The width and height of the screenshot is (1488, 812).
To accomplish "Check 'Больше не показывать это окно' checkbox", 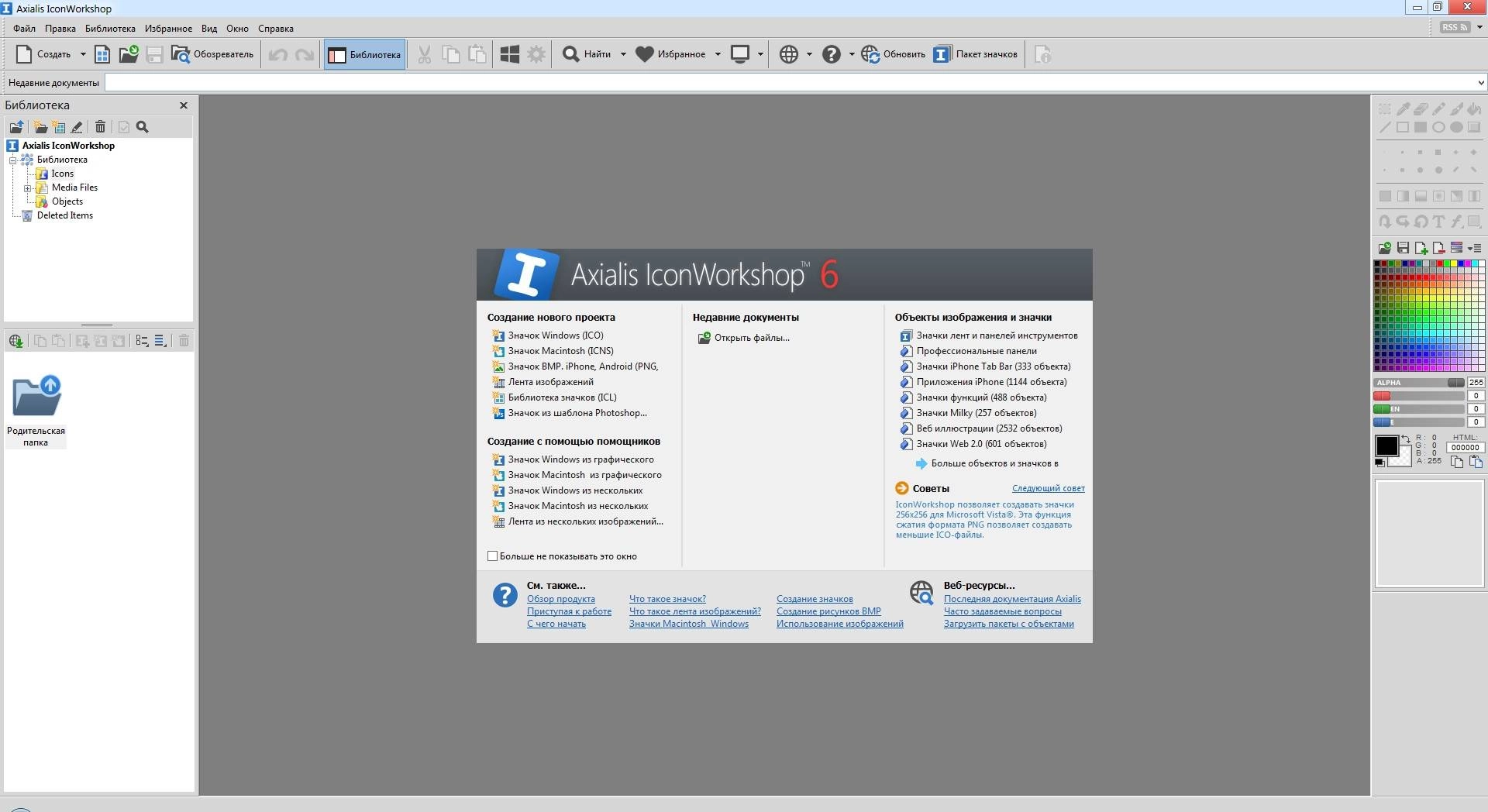I will [492, 556].
